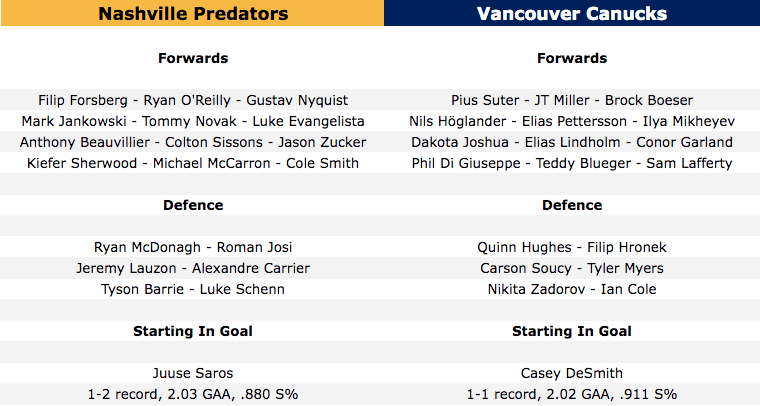
Task: Click the Di Giuseppe - Blueger - Lafferty line
Action: click(571, 163)
